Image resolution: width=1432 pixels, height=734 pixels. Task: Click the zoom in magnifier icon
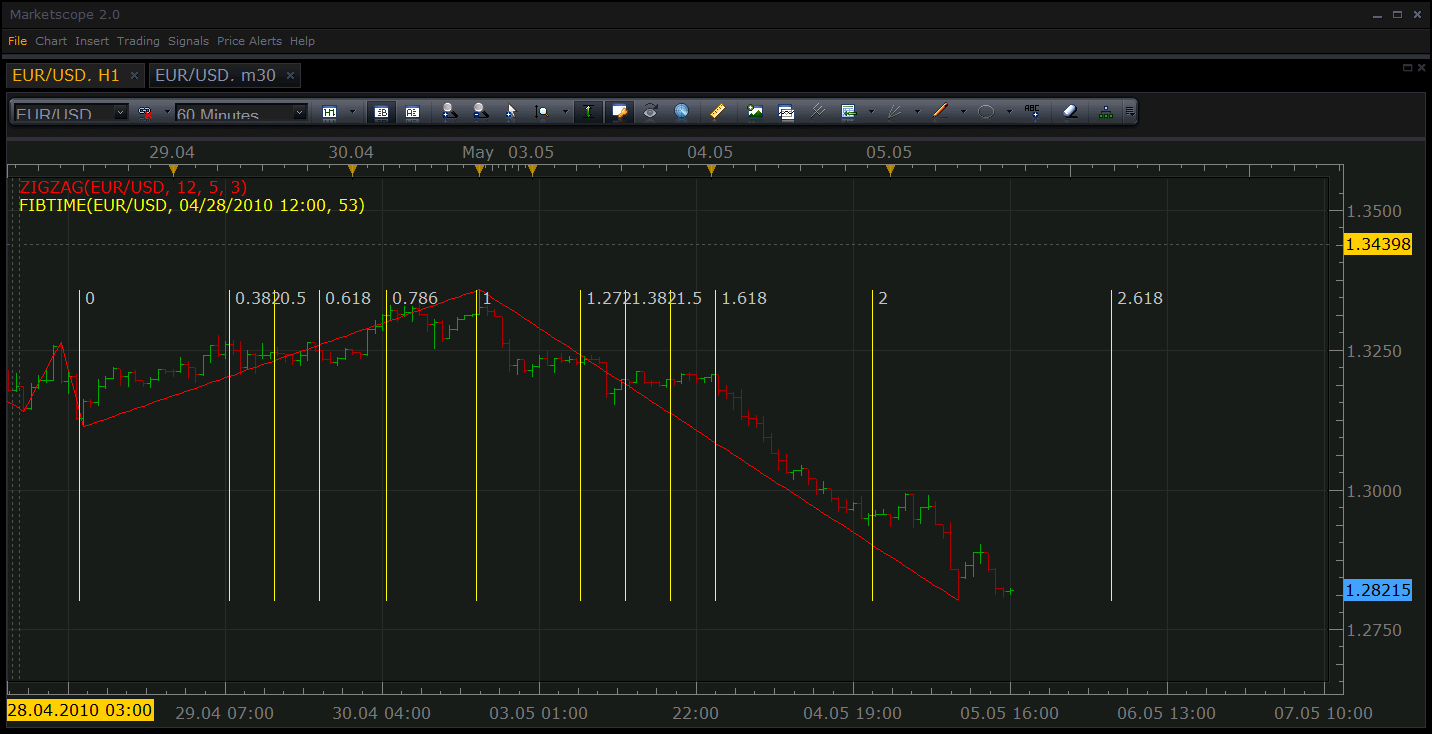[x=449, y=112]
